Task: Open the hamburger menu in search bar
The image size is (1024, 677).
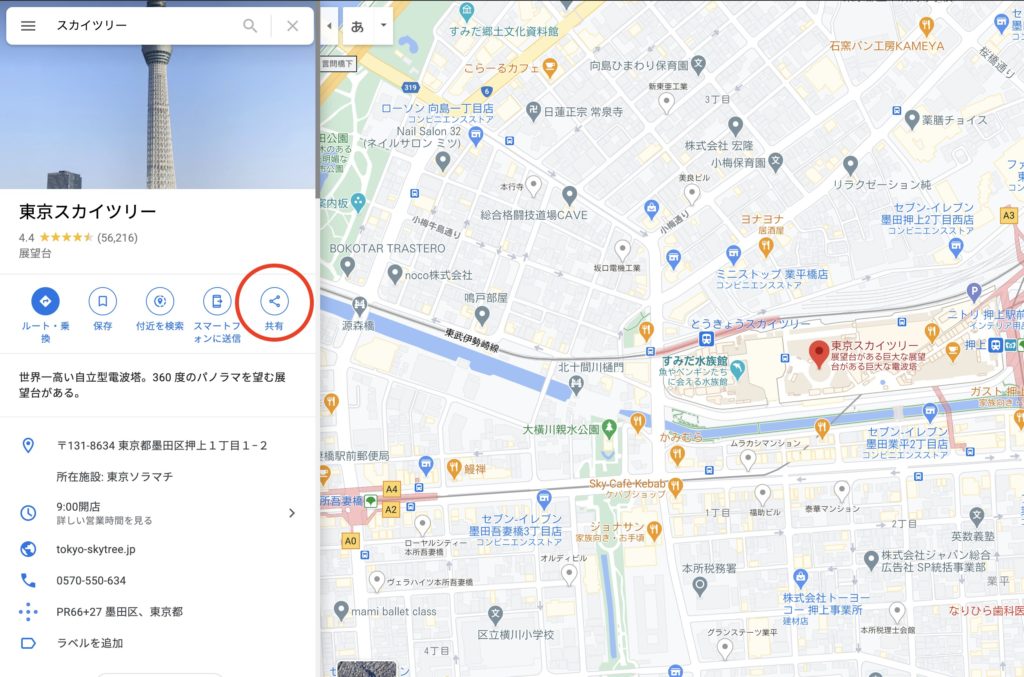Action: point(28,25)
